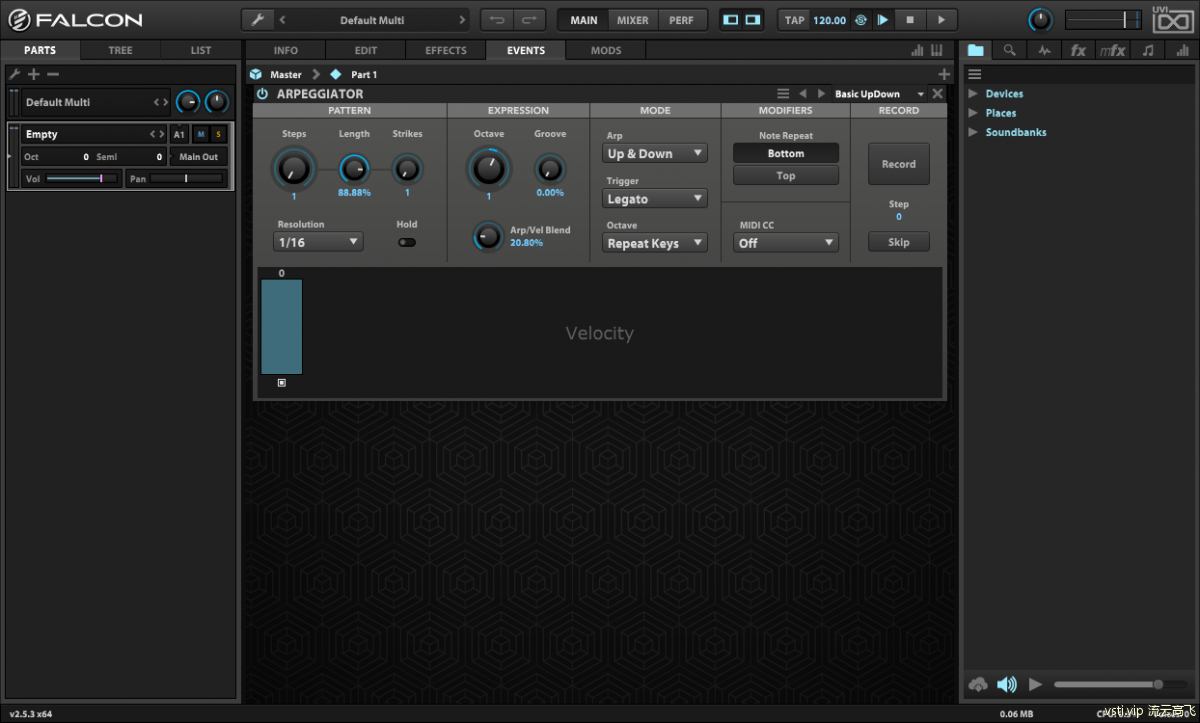The image size is (1200, 723).
Task: Mute the Empty part with M button
Action: click(200, 134)
